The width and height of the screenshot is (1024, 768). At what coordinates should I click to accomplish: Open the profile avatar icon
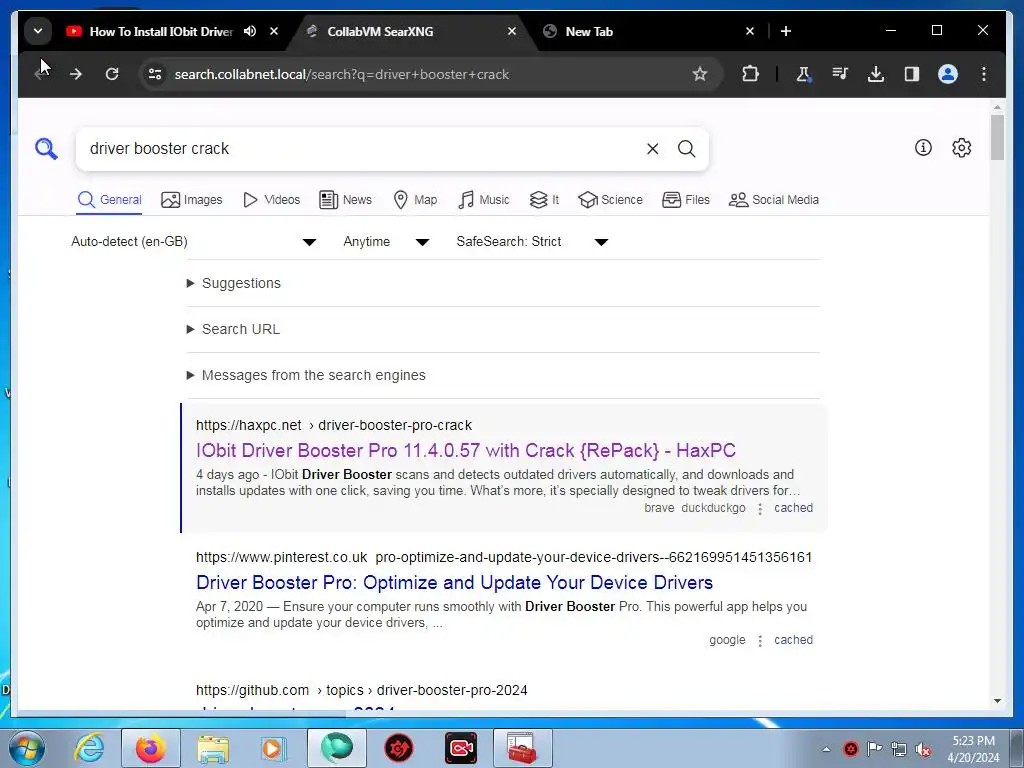click(x=948, y=74)
